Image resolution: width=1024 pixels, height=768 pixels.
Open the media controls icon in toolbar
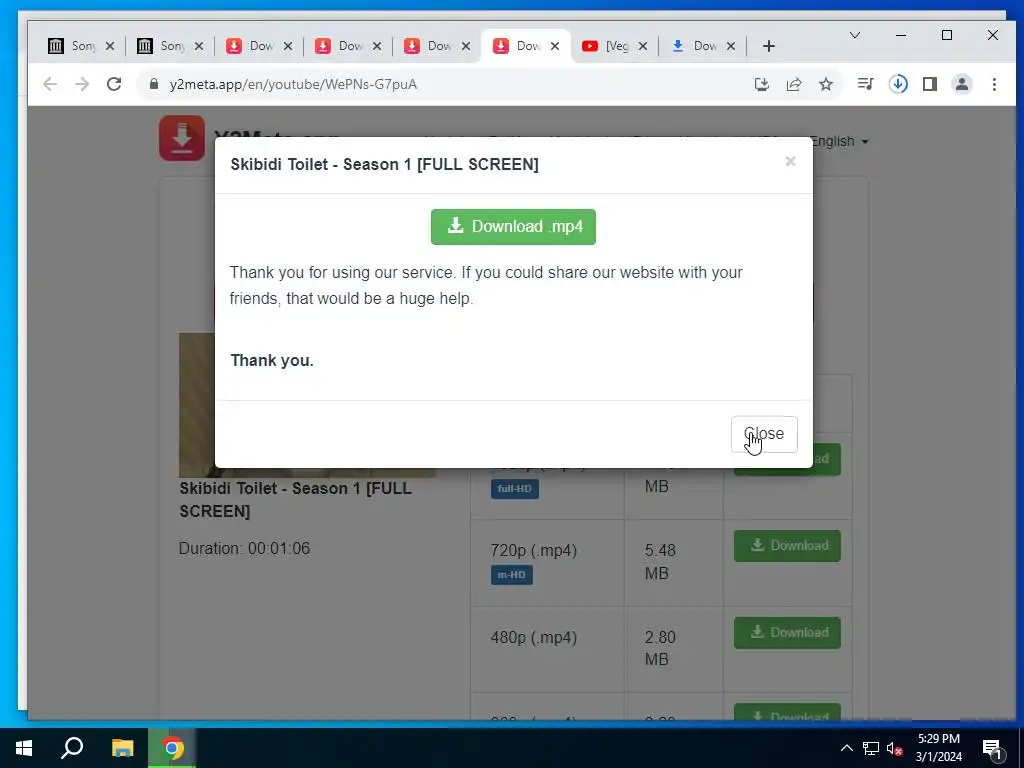pyautogui.click(x=865, y=84)
